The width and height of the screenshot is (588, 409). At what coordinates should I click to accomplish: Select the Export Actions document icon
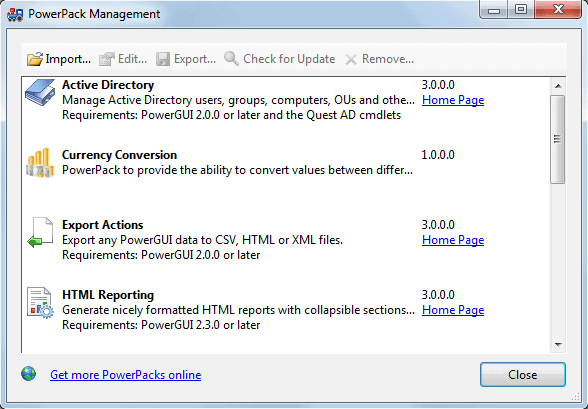[40, 232]
